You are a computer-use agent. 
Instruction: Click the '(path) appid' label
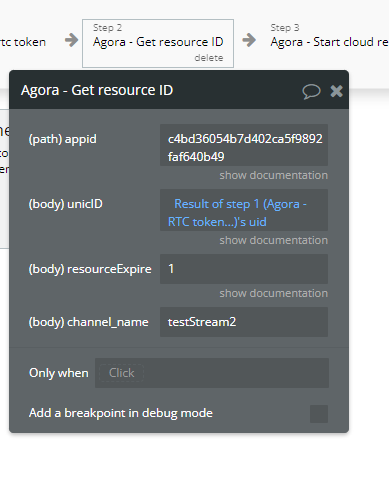point(63,139)
